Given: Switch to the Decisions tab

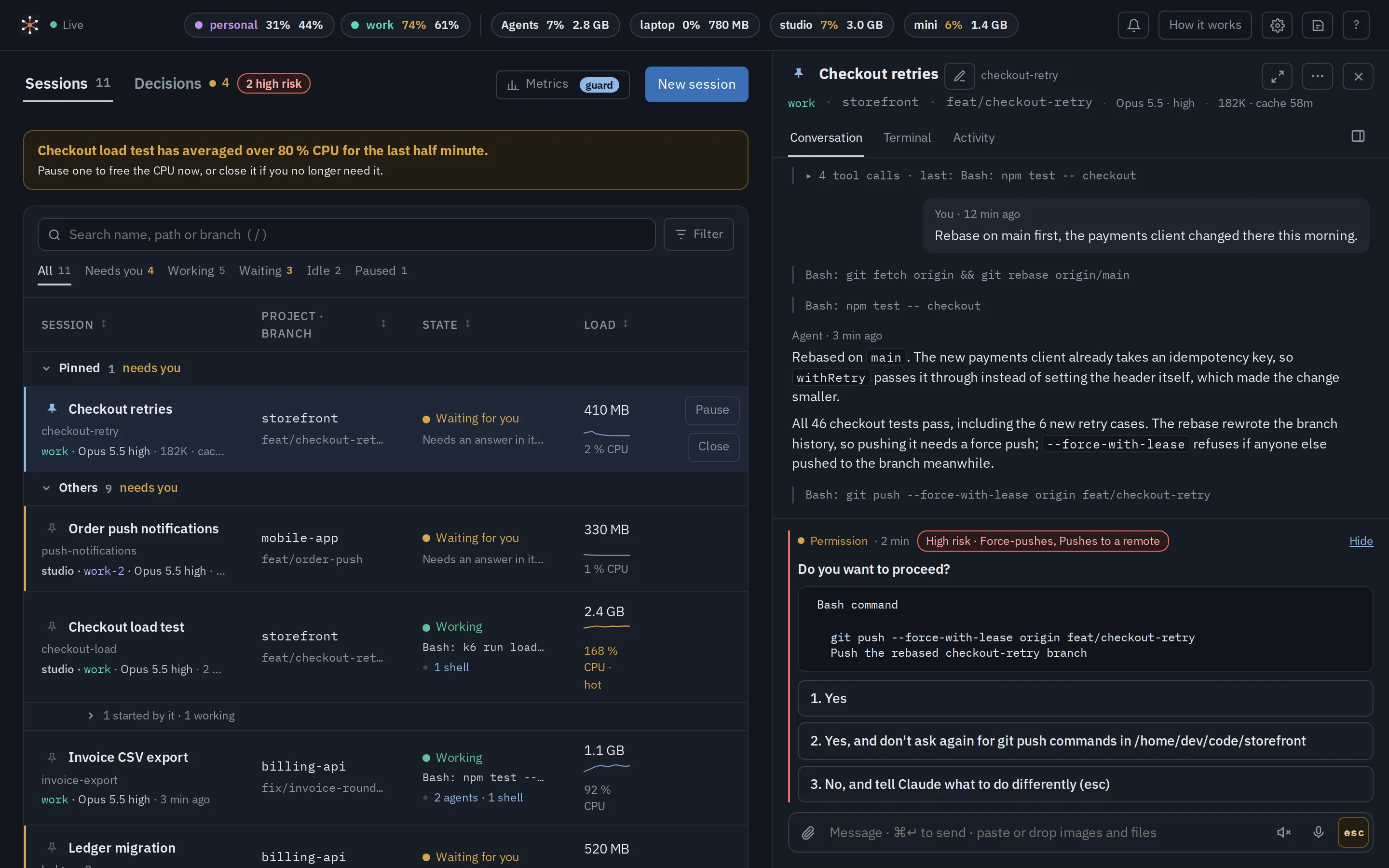Looking at the screenshot, I should point(168,84).
